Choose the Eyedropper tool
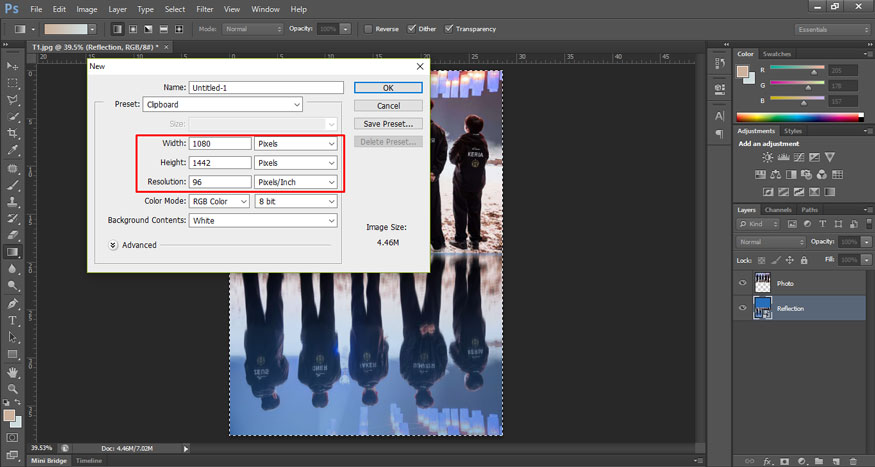 [x=13, y=150]
